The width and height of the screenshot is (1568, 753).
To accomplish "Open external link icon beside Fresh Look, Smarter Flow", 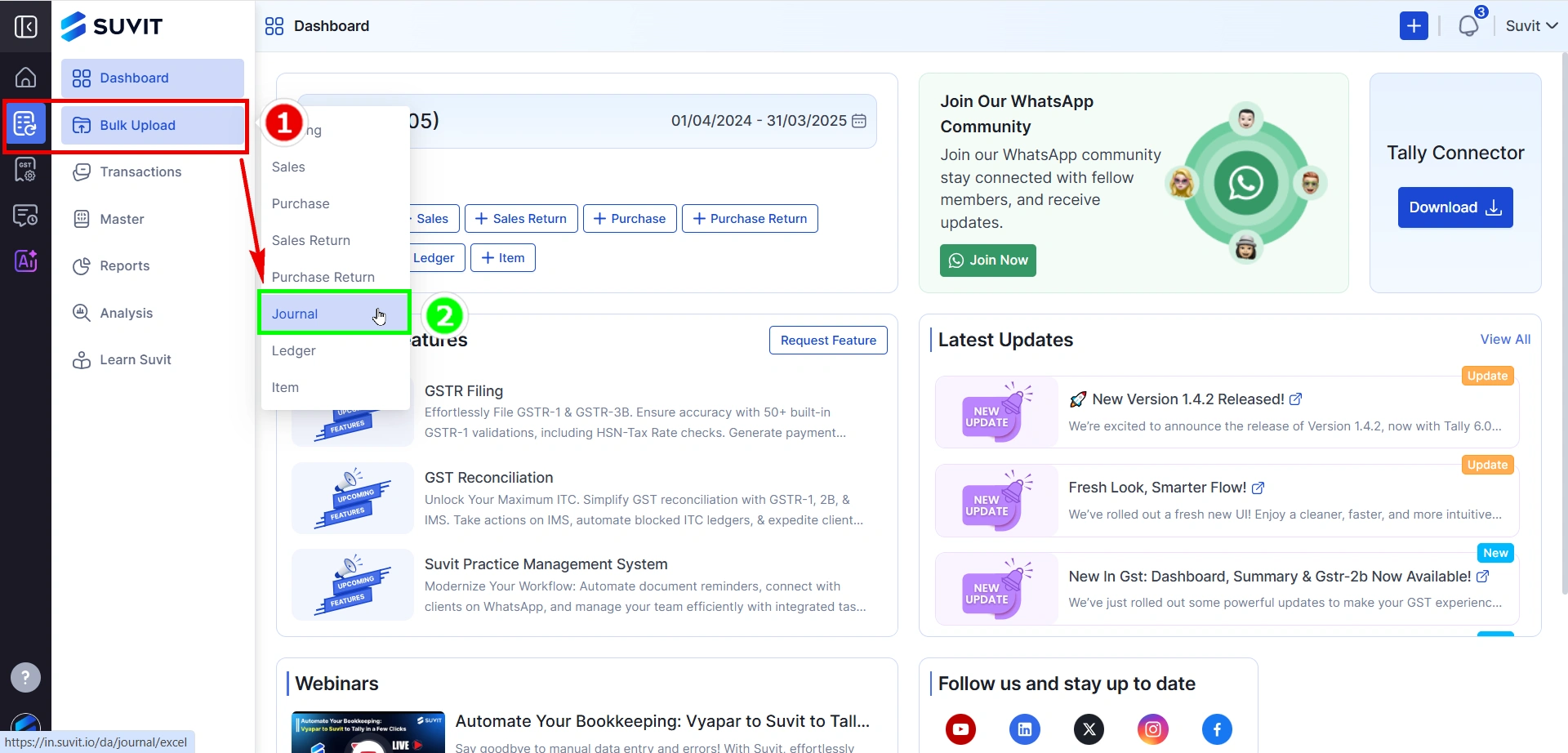I will point(1258,488).
